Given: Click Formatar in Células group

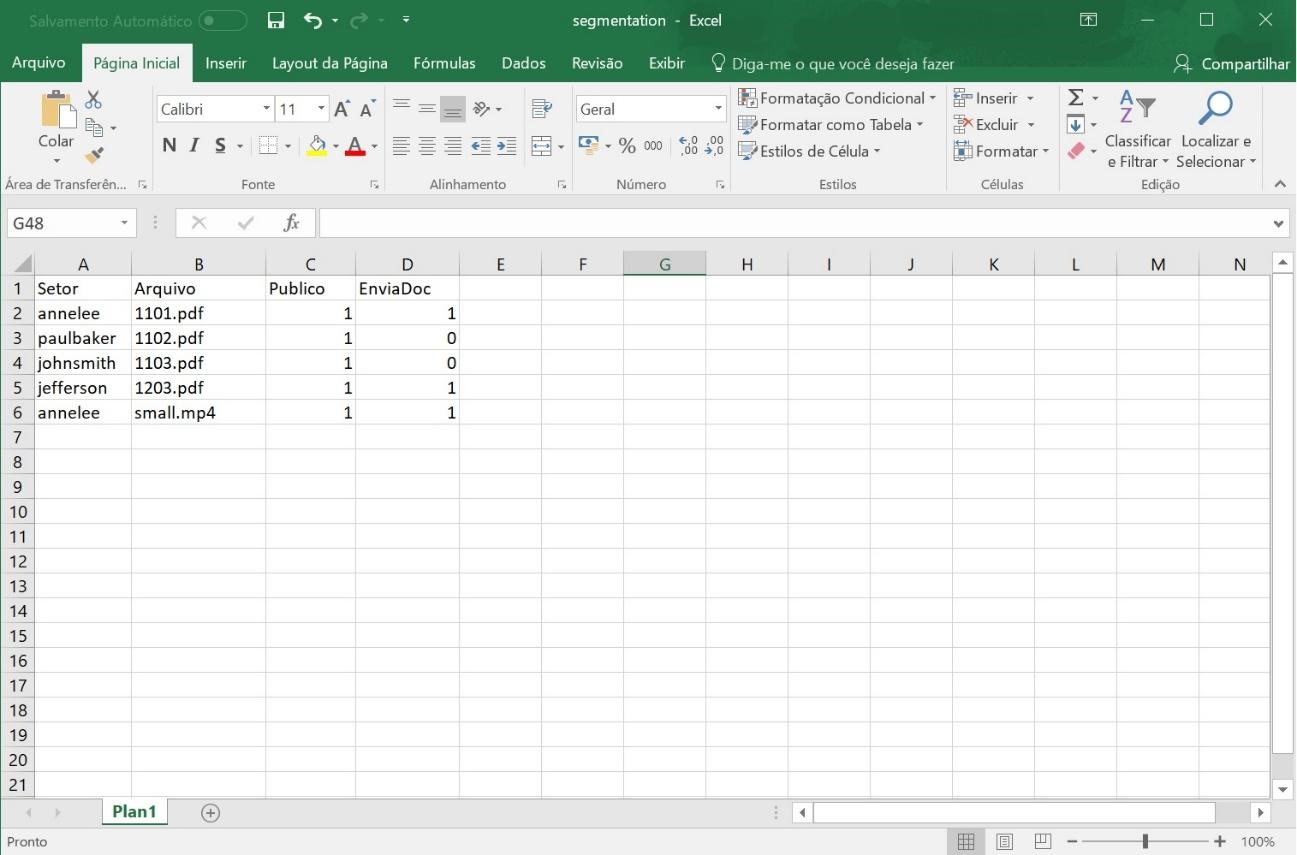Looking at the screenshot, I should pos(1002,151).
